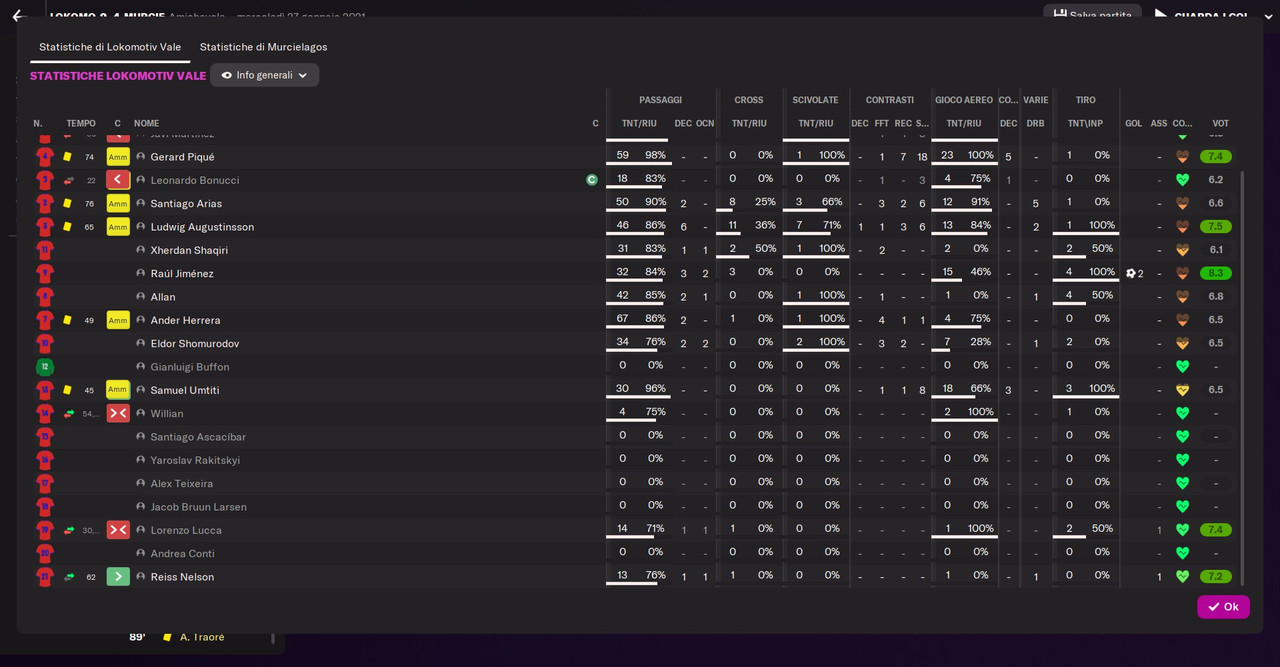Go back using the top-left arrow
Screen dimensions: 1280x667
[x=17, y=15]
